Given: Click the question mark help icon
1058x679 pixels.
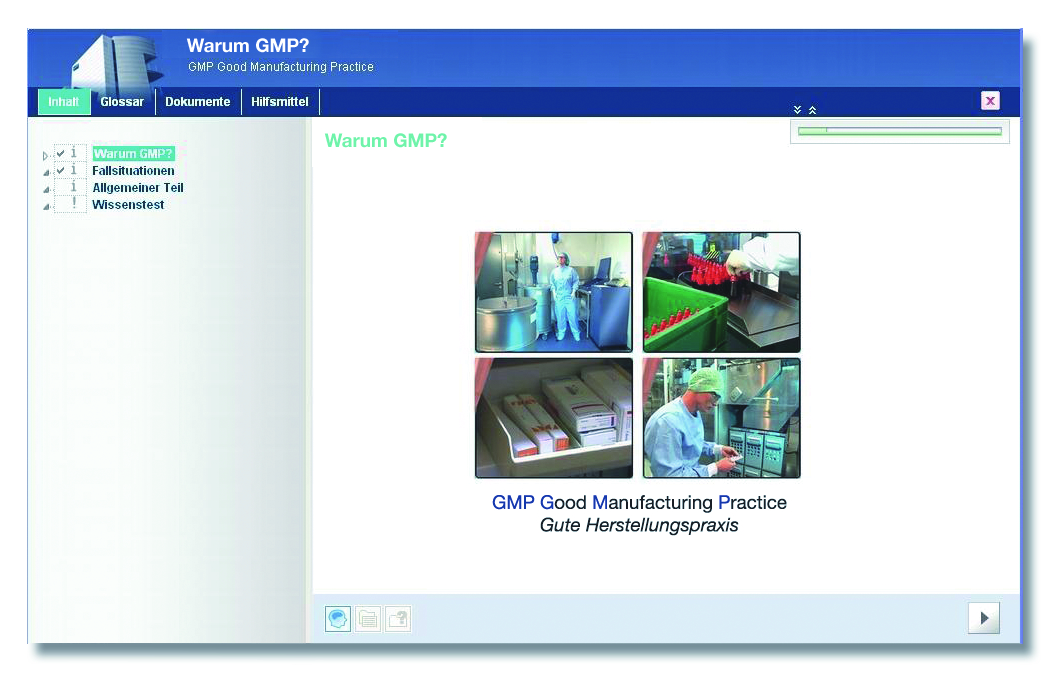Looking at the screenshot, I should [397, 619].
